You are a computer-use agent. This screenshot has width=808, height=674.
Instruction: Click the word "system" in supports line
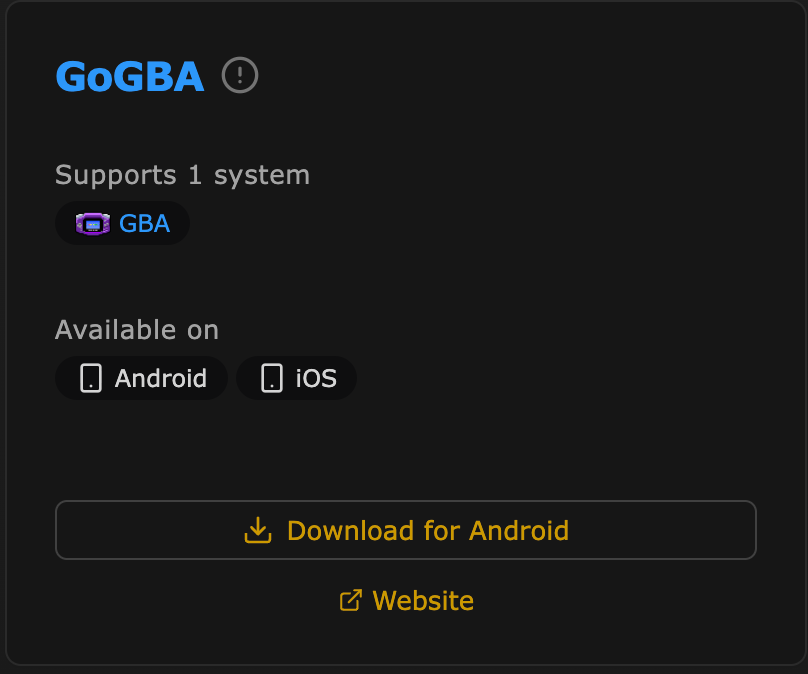pyautogui.click(x=262, y=175)
